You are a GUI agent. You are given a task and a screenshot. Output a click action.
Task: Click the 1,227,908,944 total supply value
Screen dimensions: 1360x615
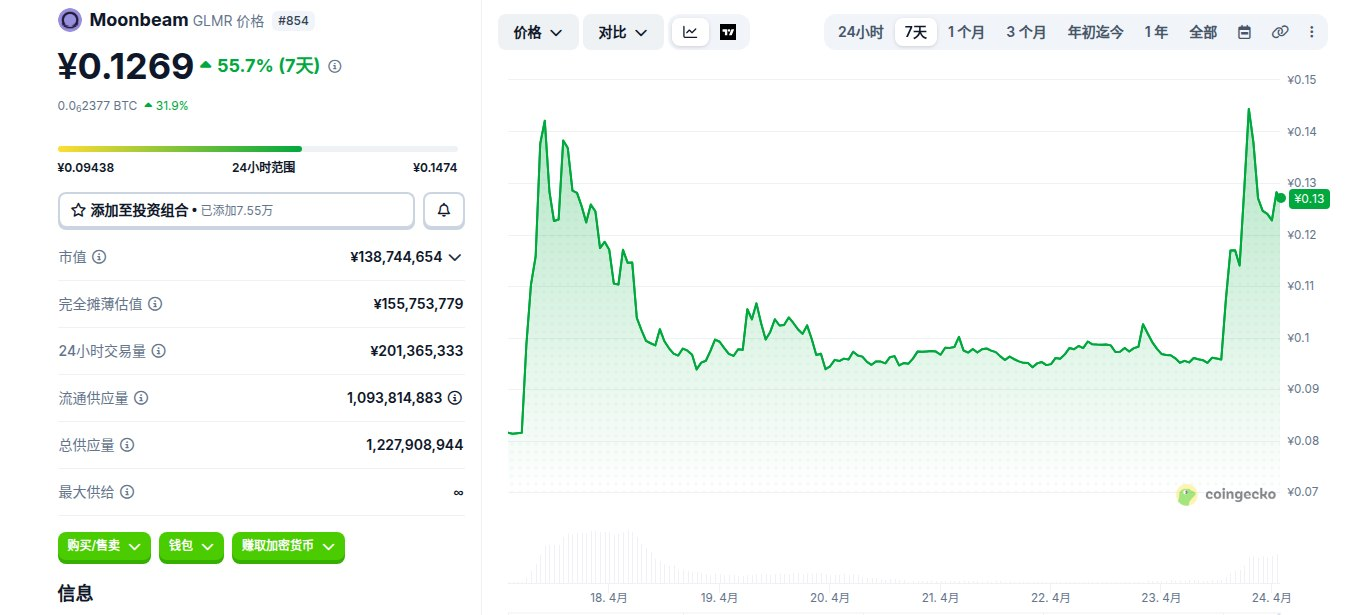coord(415,445)
